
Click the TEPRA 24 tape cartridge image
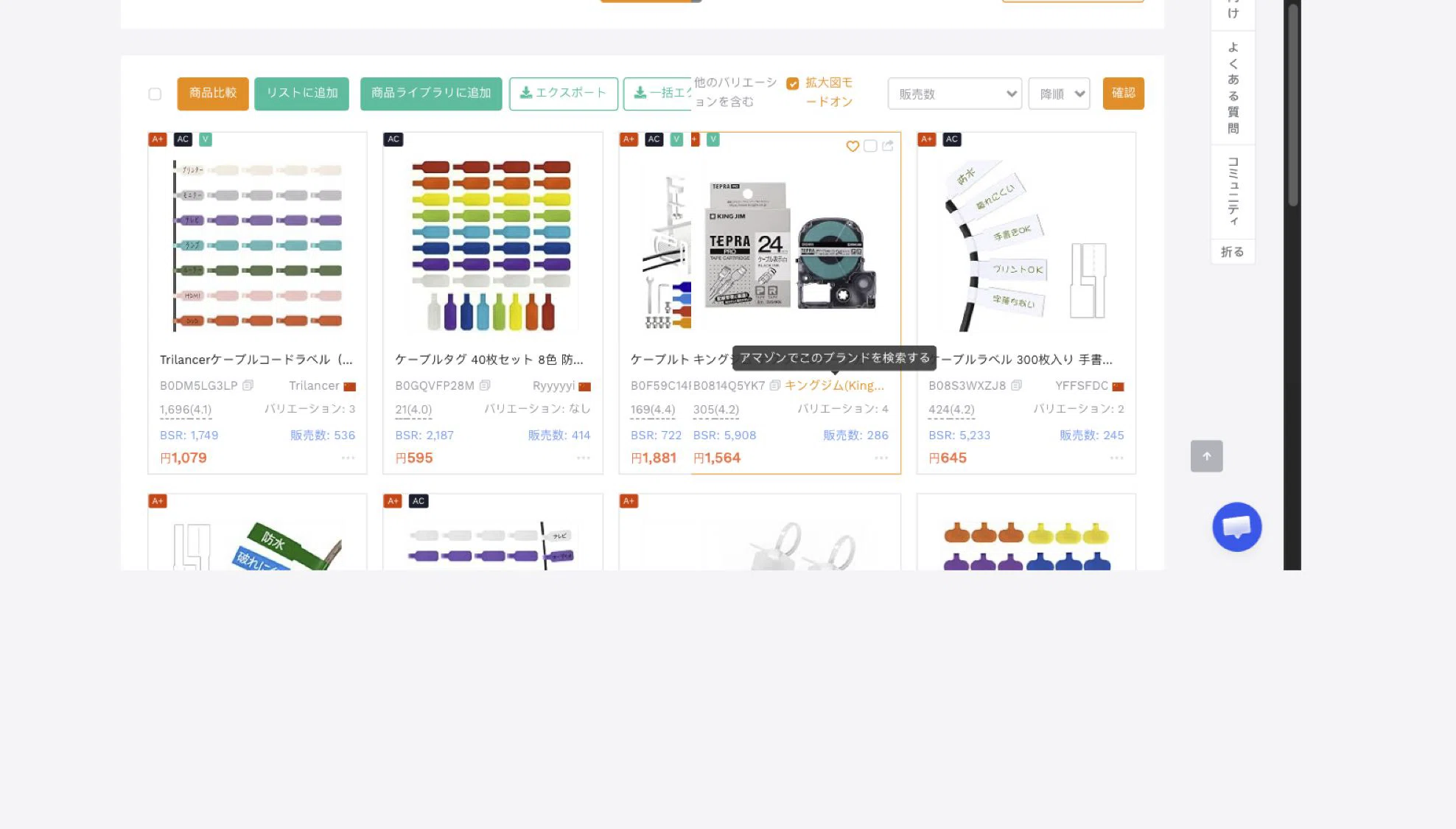pos(792,245)
